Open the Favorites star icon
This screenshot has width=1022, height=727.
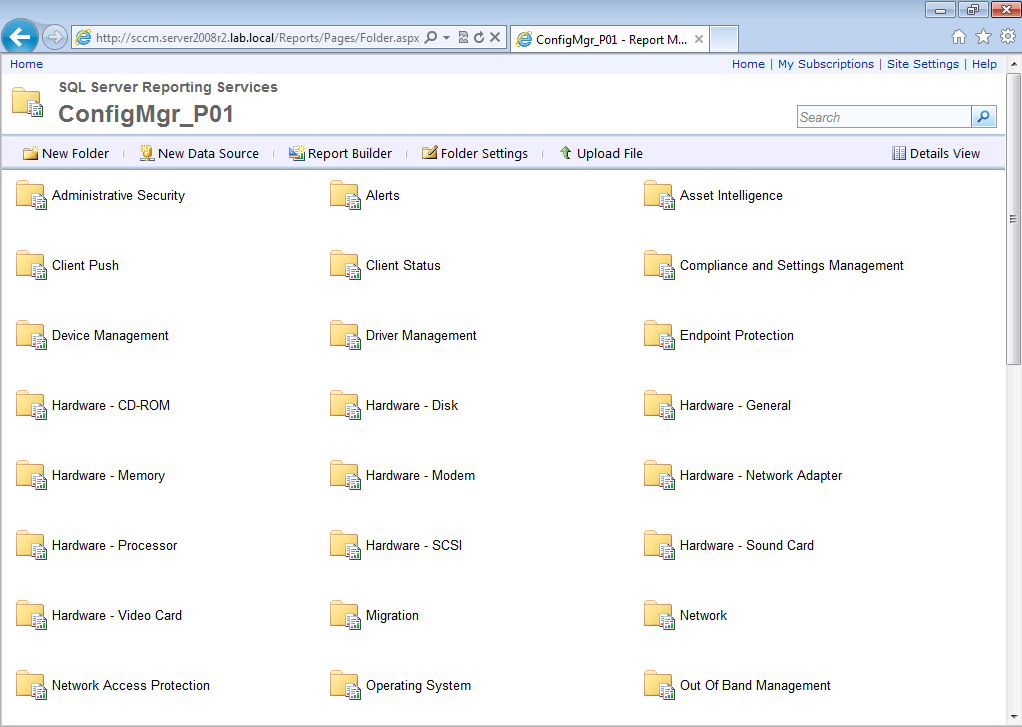pyautogui.click(x=984, y=37)
